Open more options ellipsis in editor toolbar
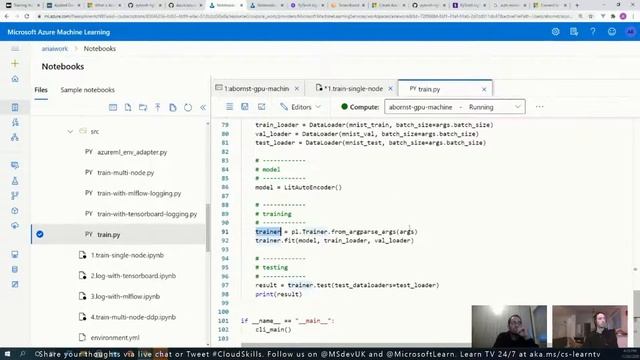 (x=540, y=107)
